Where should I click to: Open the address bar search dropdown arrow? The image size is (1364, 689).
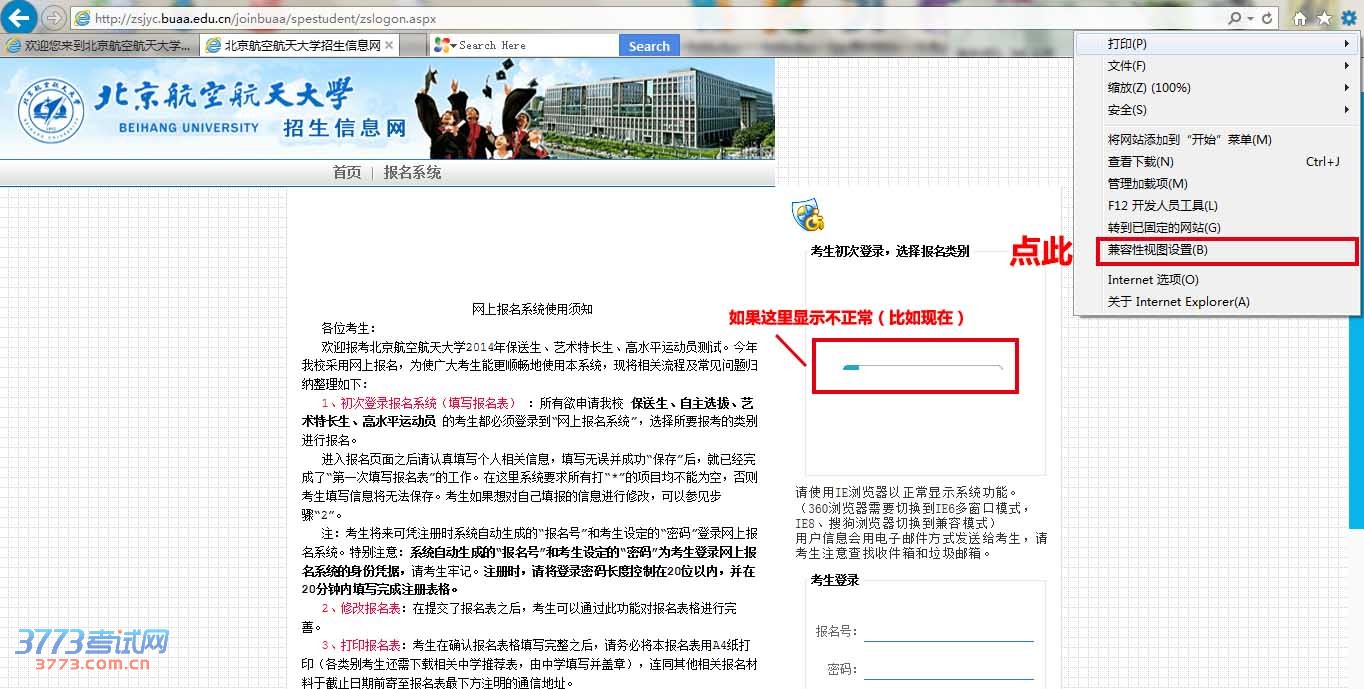(1251, 18)
